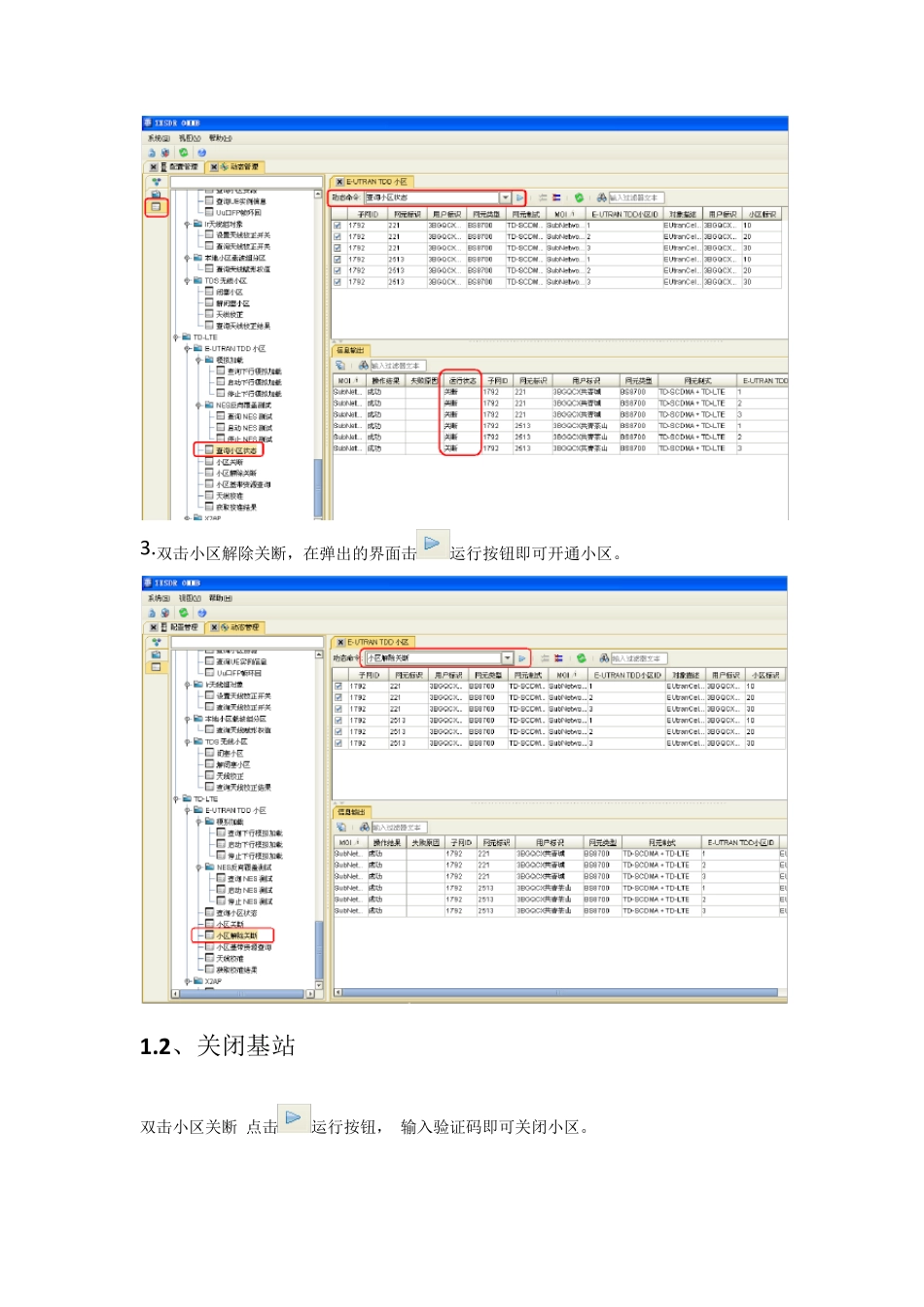
Task: Click the run arrow beside 查询小区状态 command, upper screenshot
Action: [519, 197]
